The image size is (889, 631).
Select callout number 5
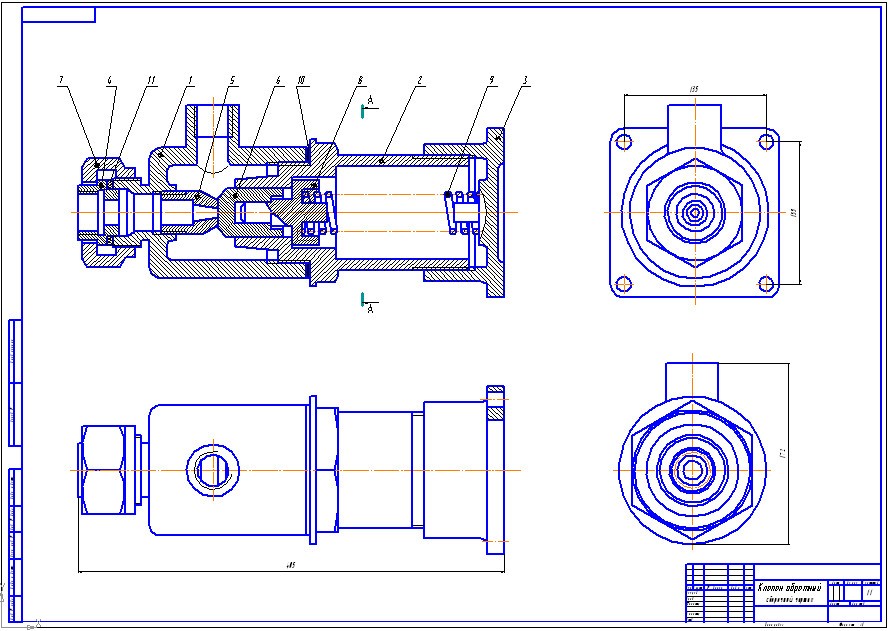pyautogui.click(x=232, y=81)
